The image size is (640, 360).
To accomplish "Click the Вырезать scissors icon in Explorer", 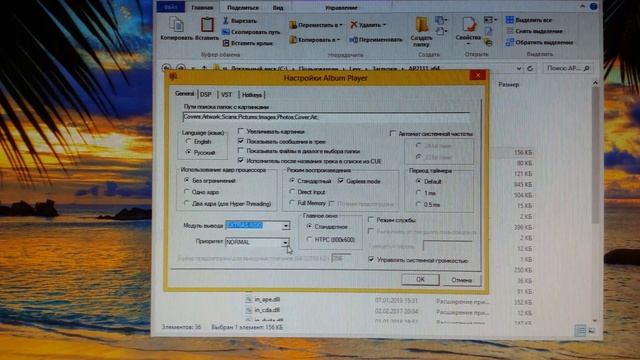I will 225,20.
